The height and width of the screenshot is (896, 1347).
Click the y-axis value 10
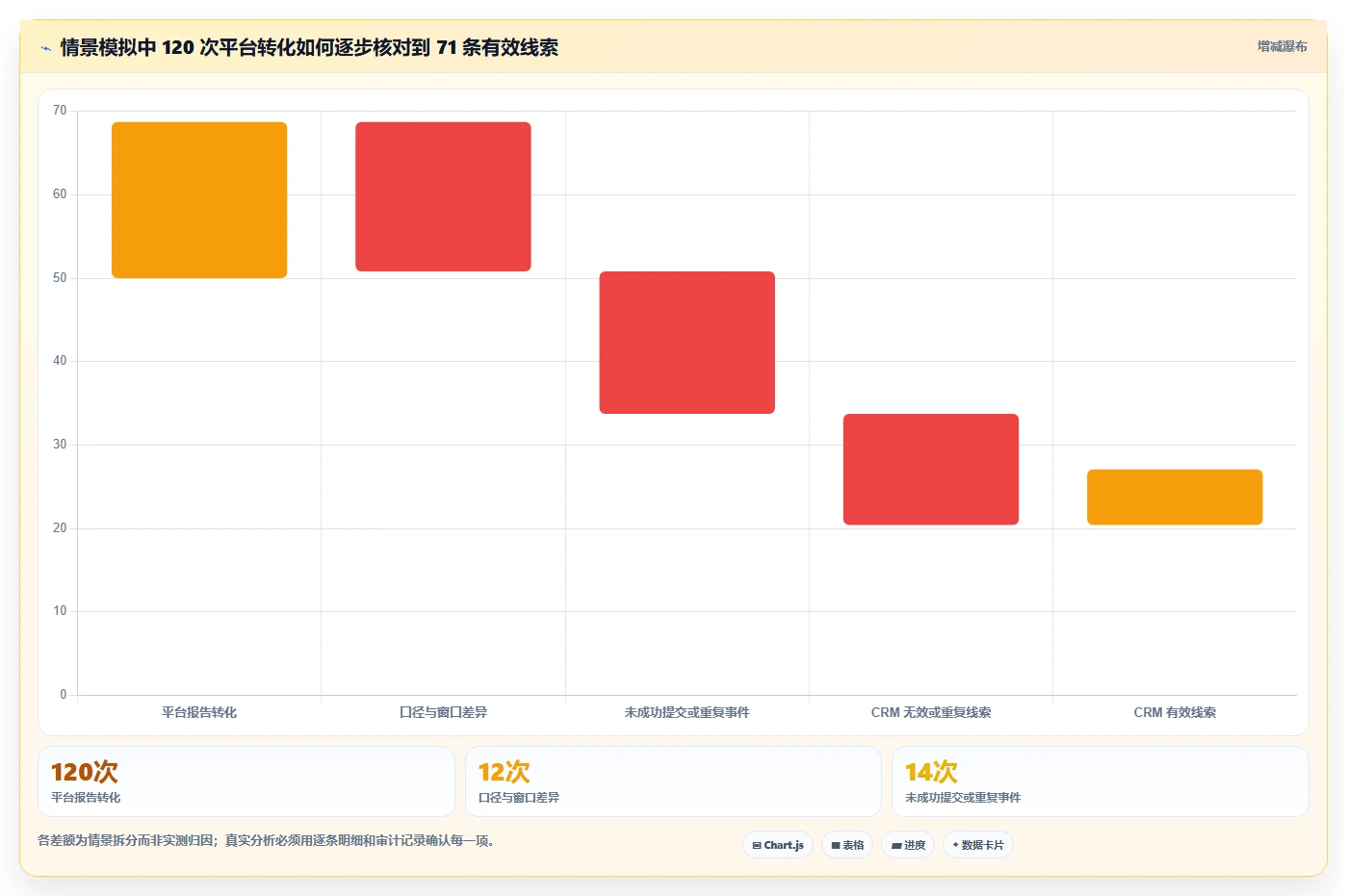tap(60, 611)
